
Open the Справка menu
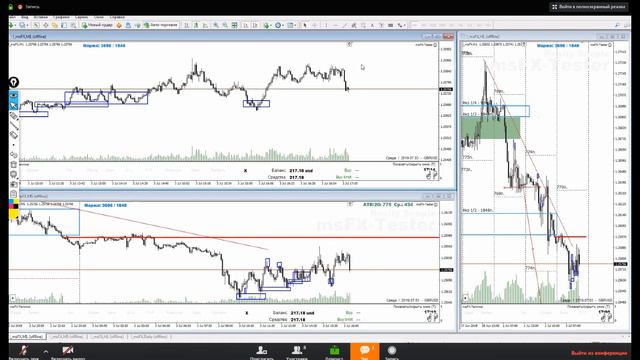click(117, 17)
